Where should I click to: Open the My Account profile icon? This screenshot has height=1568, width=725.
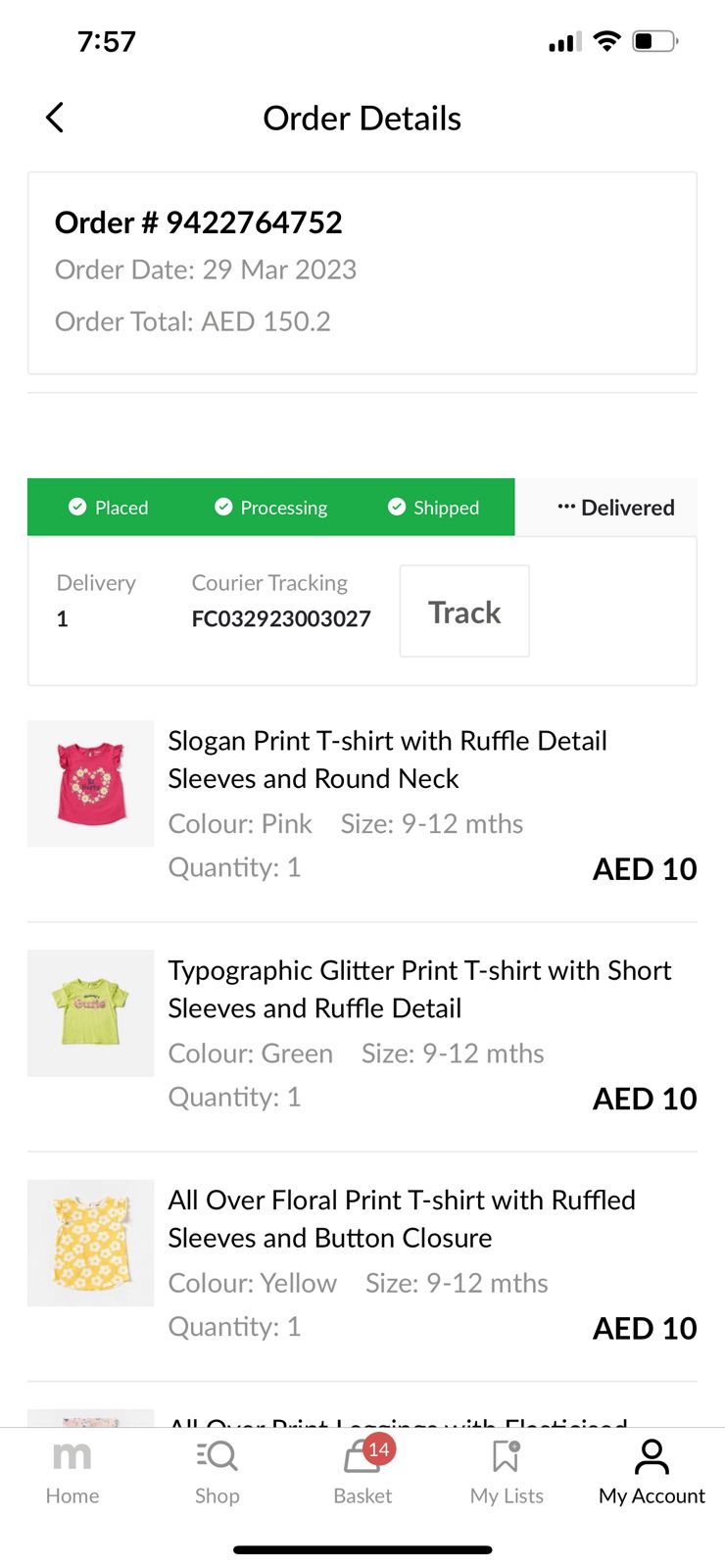652,1457
